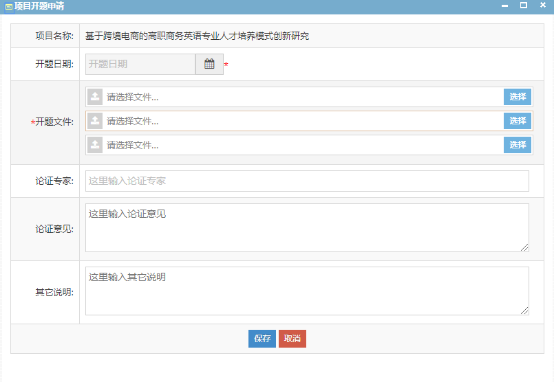Click the 开题日期 label

pos(54,64)
